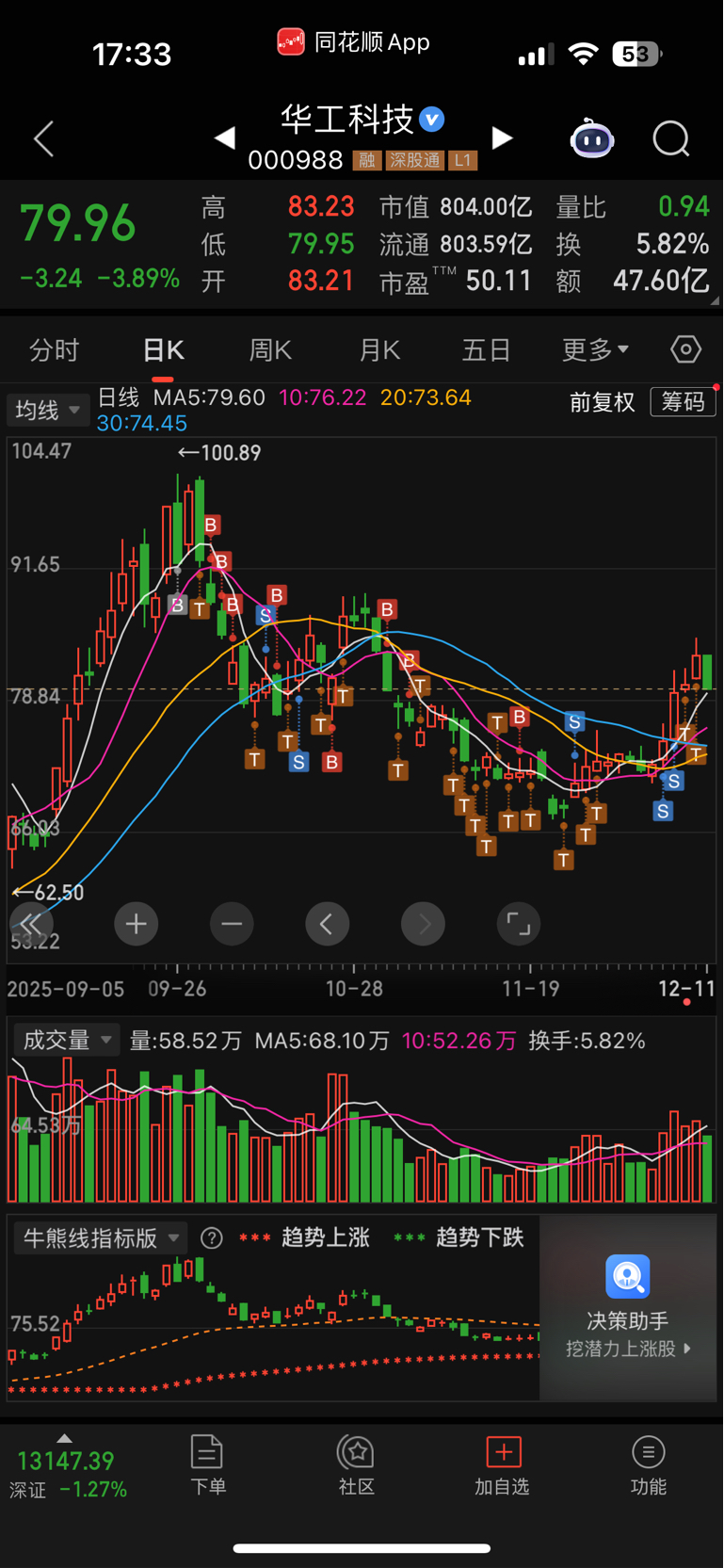
Task: Toggle 前复权 adjustment mode
Action: tap(603, 403)
